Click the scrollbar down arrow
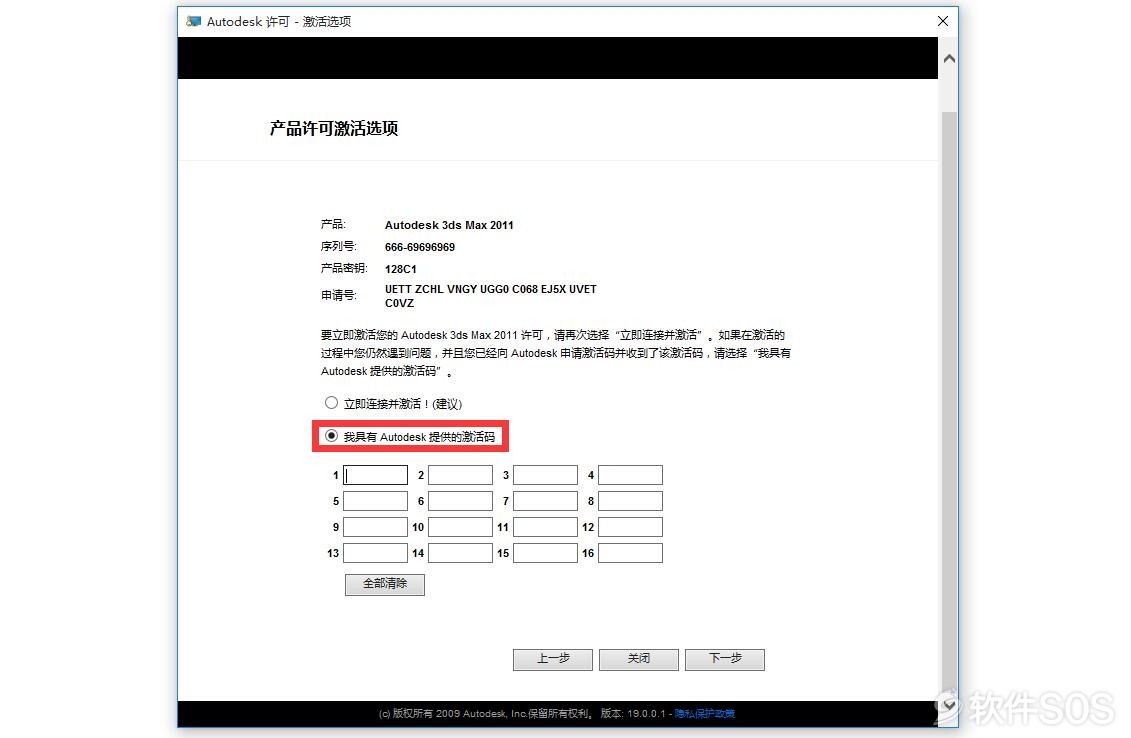 click(949, 704)
